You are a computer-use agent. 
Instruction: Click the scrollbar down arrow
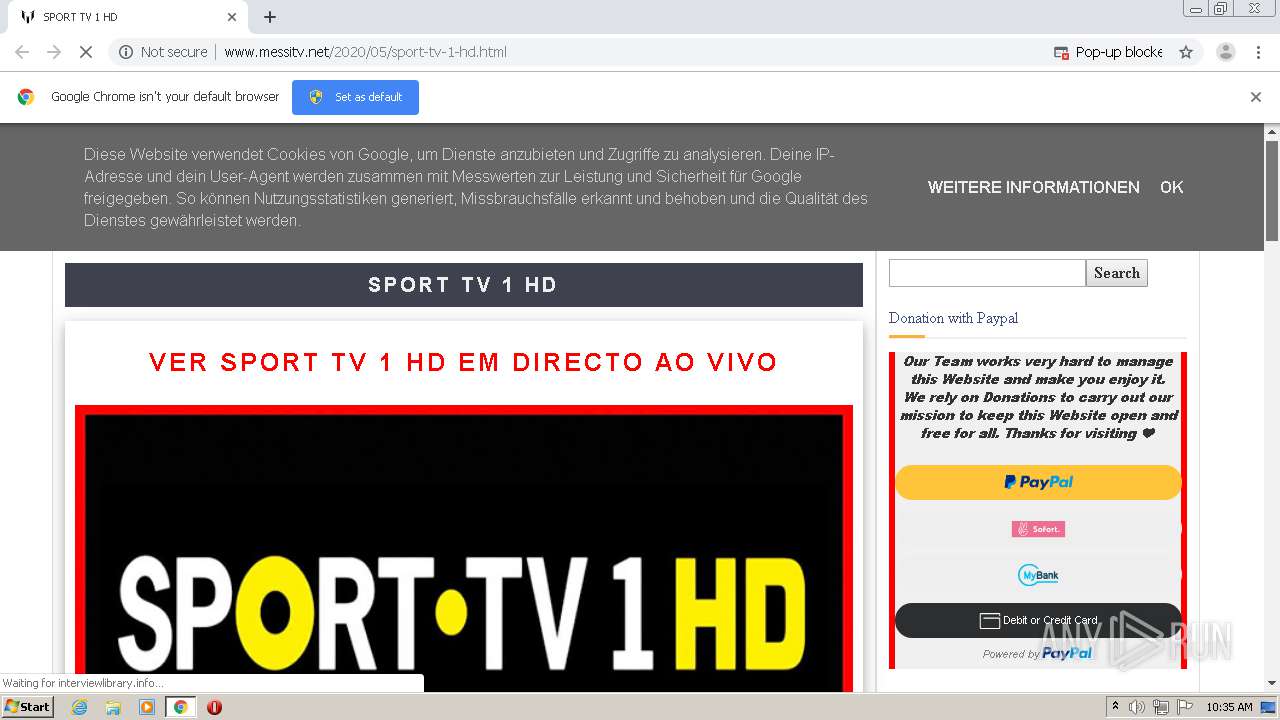point(1272,683)
